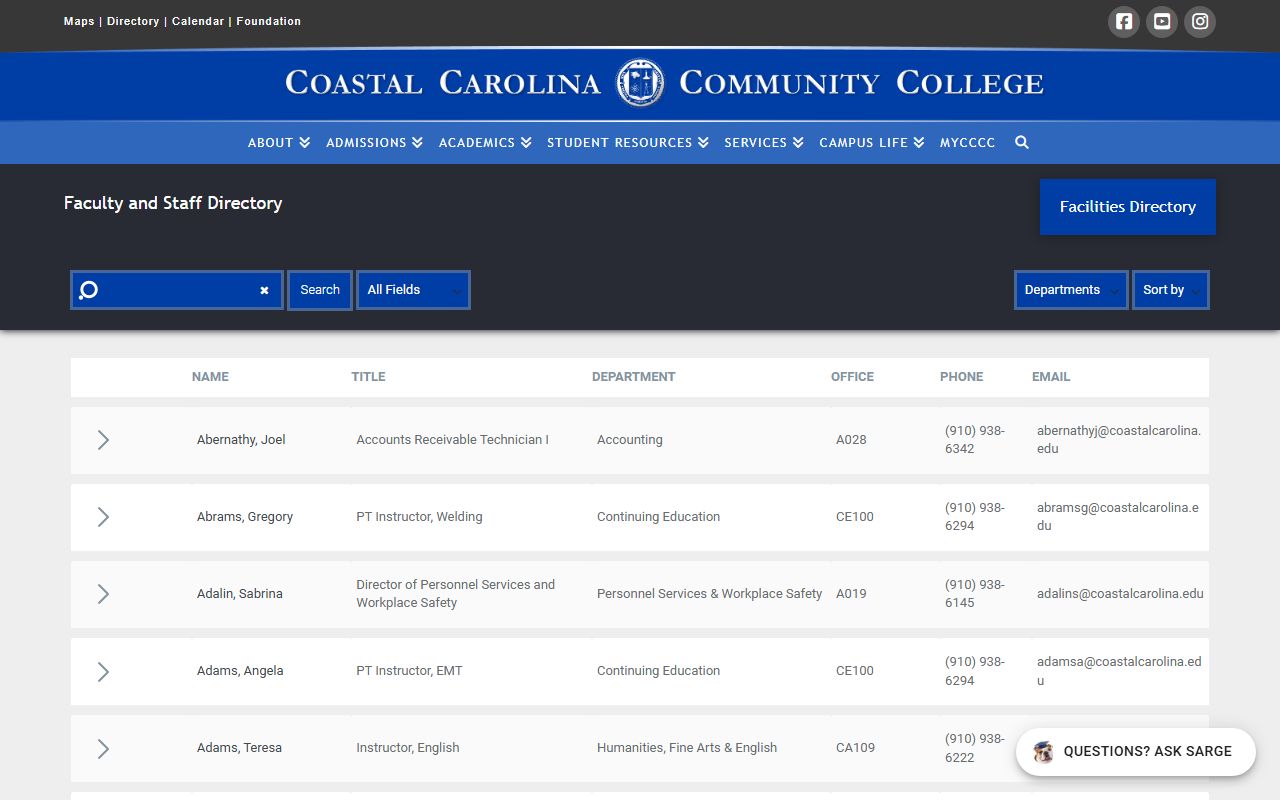Viewport: 1280px width, 800px height.
Task: Click email adalins@coastalcarolina.edu
Action: click(x=1120, y=594)
